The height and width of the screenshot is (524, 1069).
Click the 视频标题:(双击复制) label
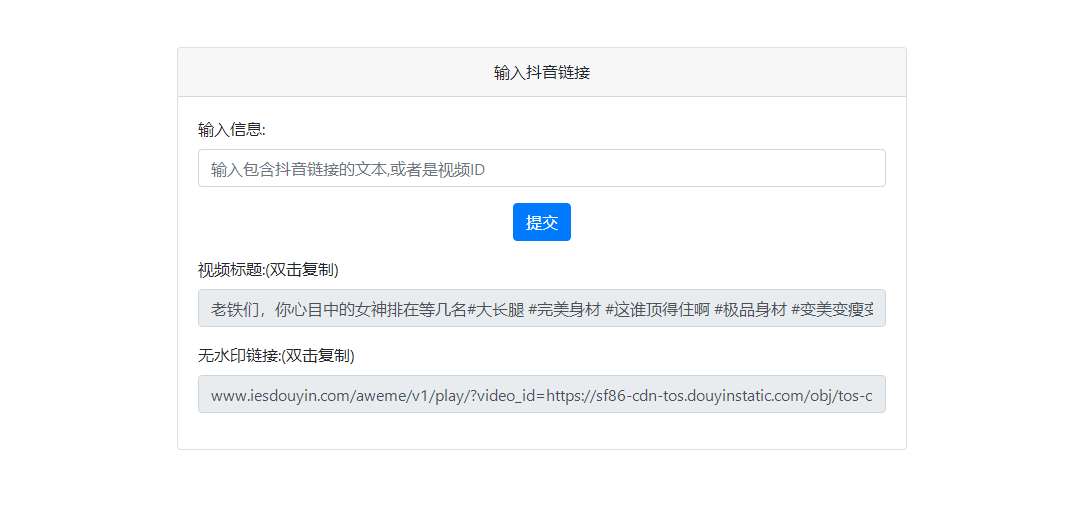click(x=268, y=270)
